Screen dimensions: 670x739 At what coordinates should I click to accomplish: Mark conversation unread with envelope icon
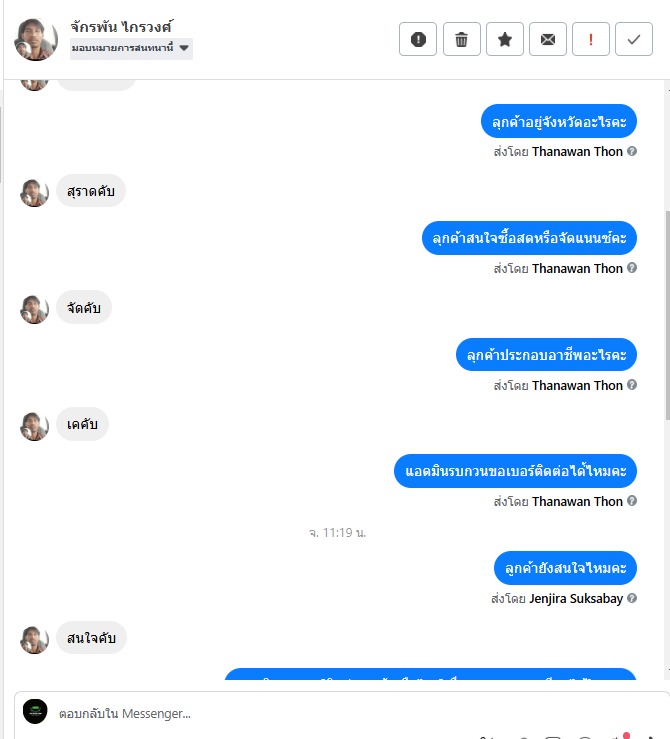click(x=547, y=39)
